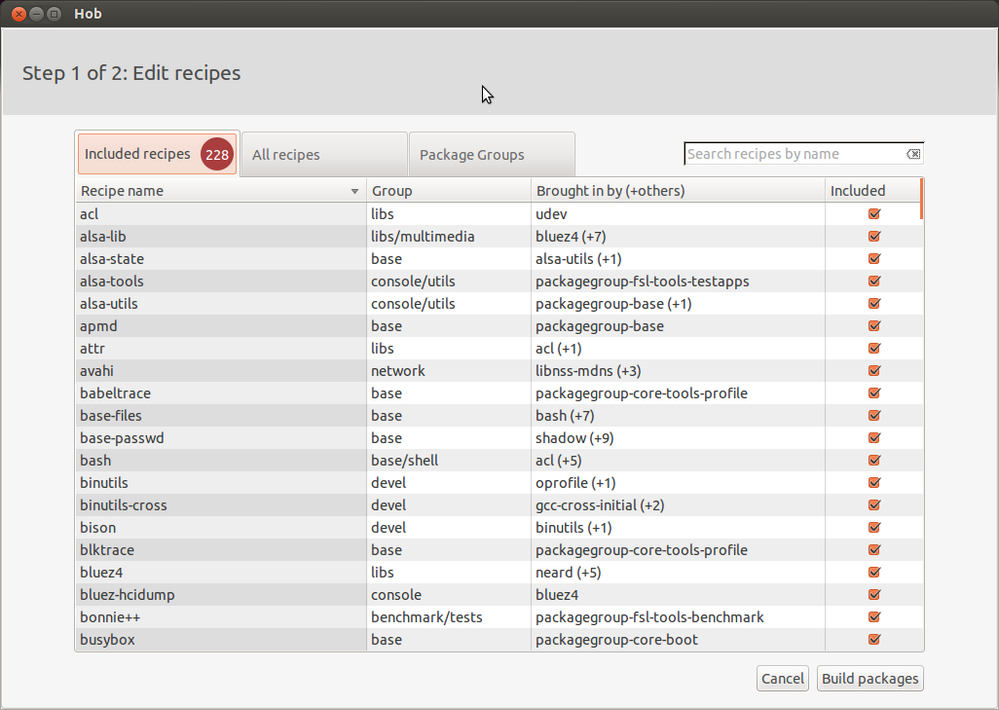Switch to the Package Groups tab
This screenshot has width=999, height=710.
(492, 154)
